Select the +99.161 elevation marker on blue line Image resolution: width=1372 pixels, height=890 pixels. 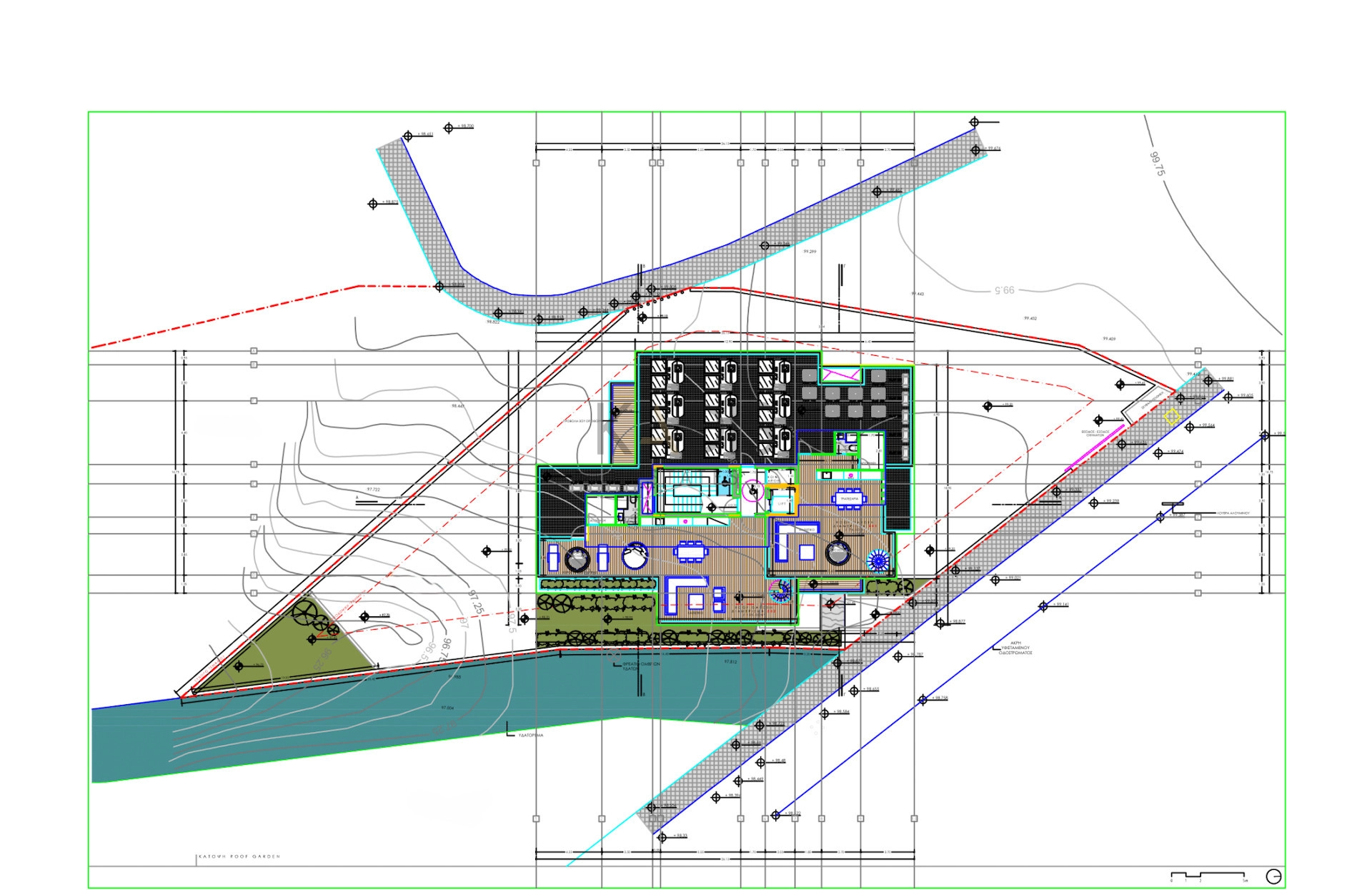1043,606
